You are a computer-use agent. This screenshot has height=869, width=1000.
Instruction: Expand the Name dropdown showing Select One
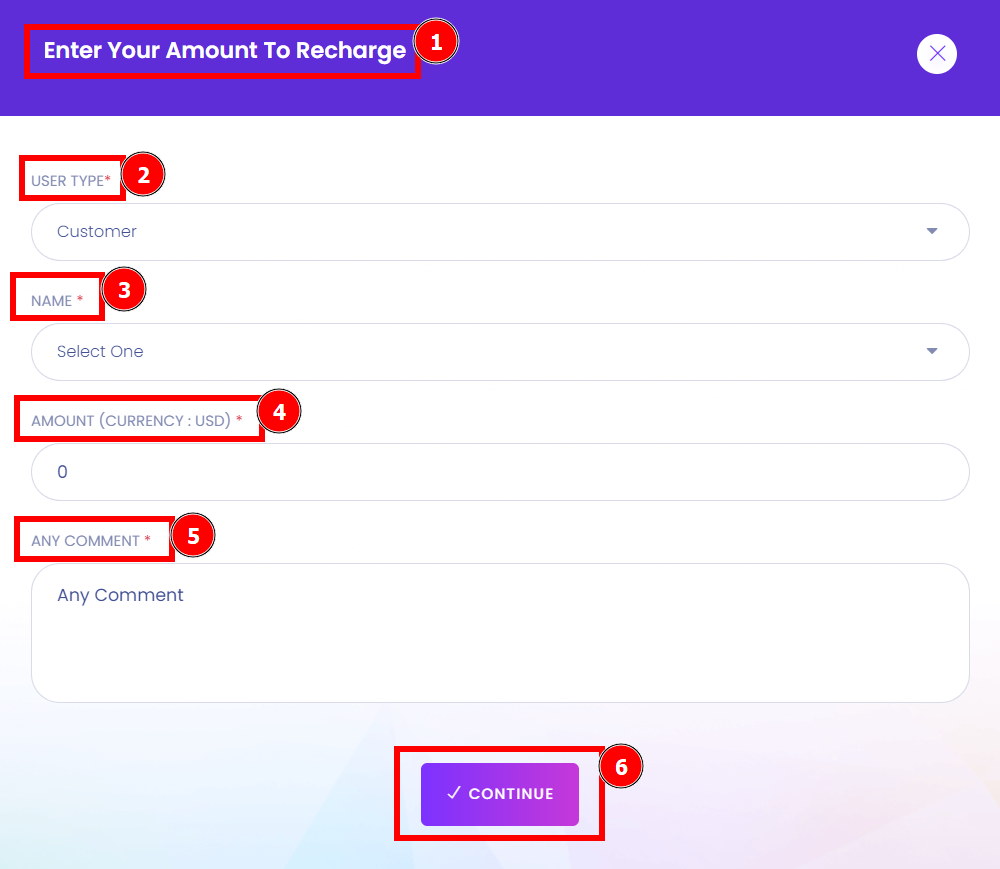coord(500,351)
